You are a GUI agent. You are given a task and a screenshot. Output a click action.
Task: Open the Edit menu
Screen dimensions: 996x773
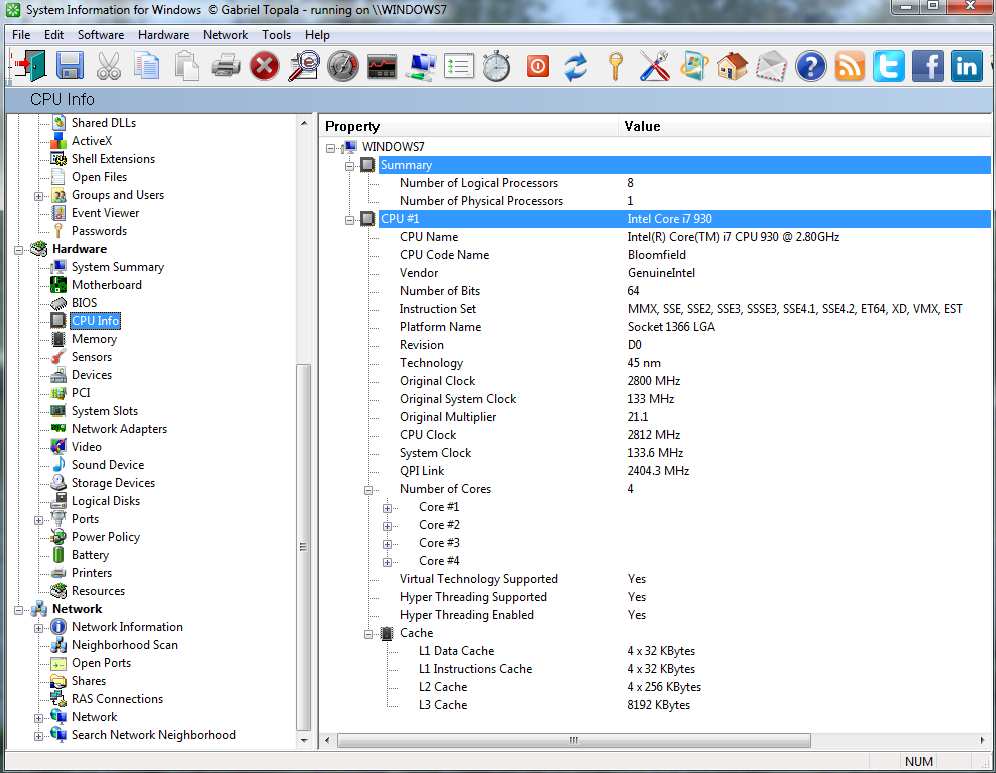coord(54,35)
